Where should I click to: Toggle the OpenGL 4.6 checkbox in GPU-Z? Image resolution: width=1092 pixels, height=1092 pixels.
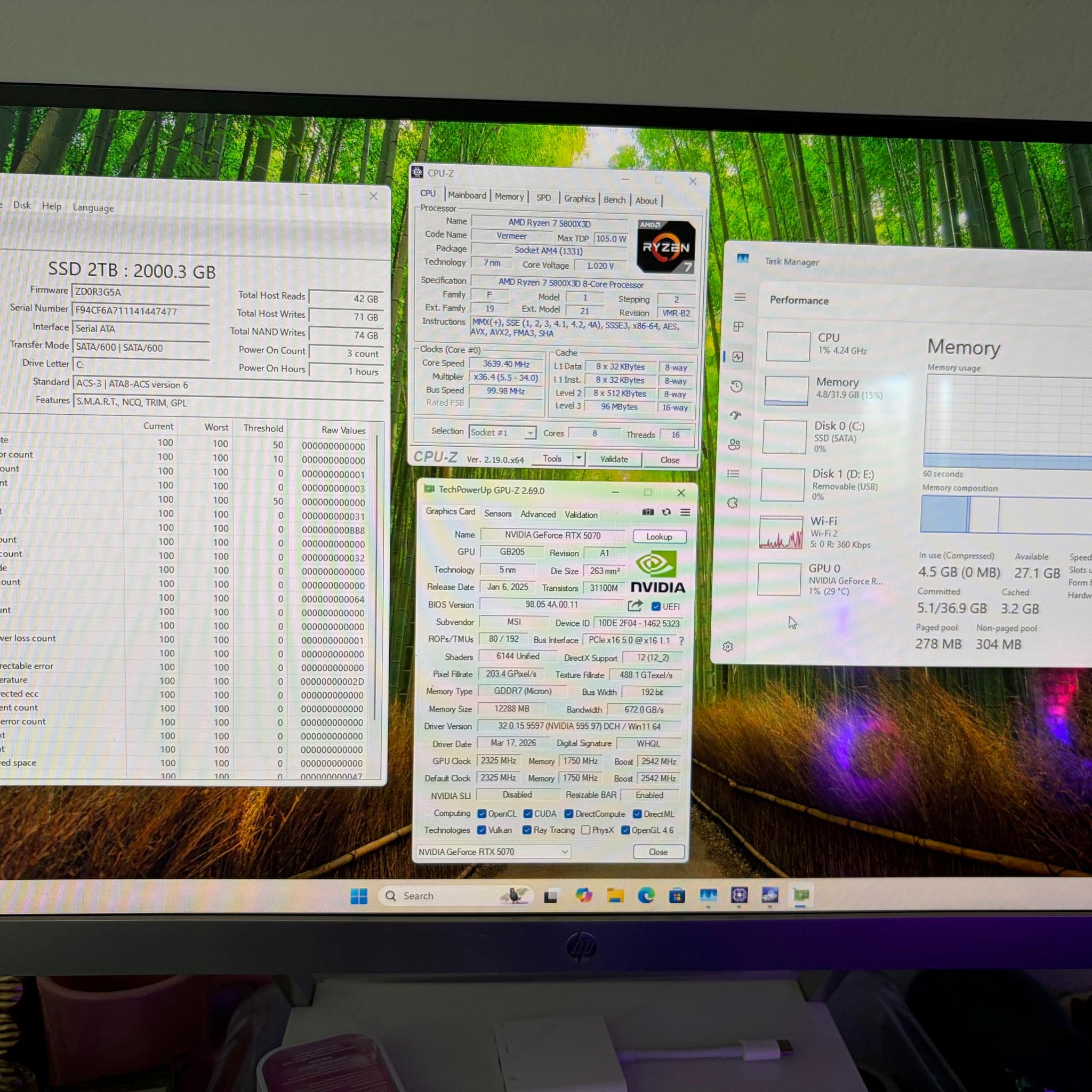pos(625,830)
